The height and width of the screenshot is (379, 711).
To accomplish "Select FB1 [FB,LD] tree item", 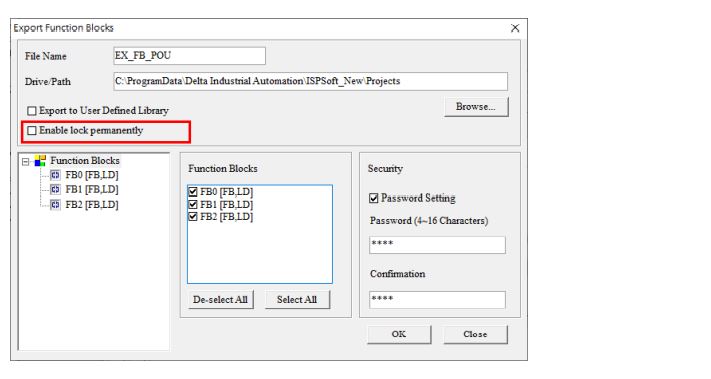I will point(92,190).
